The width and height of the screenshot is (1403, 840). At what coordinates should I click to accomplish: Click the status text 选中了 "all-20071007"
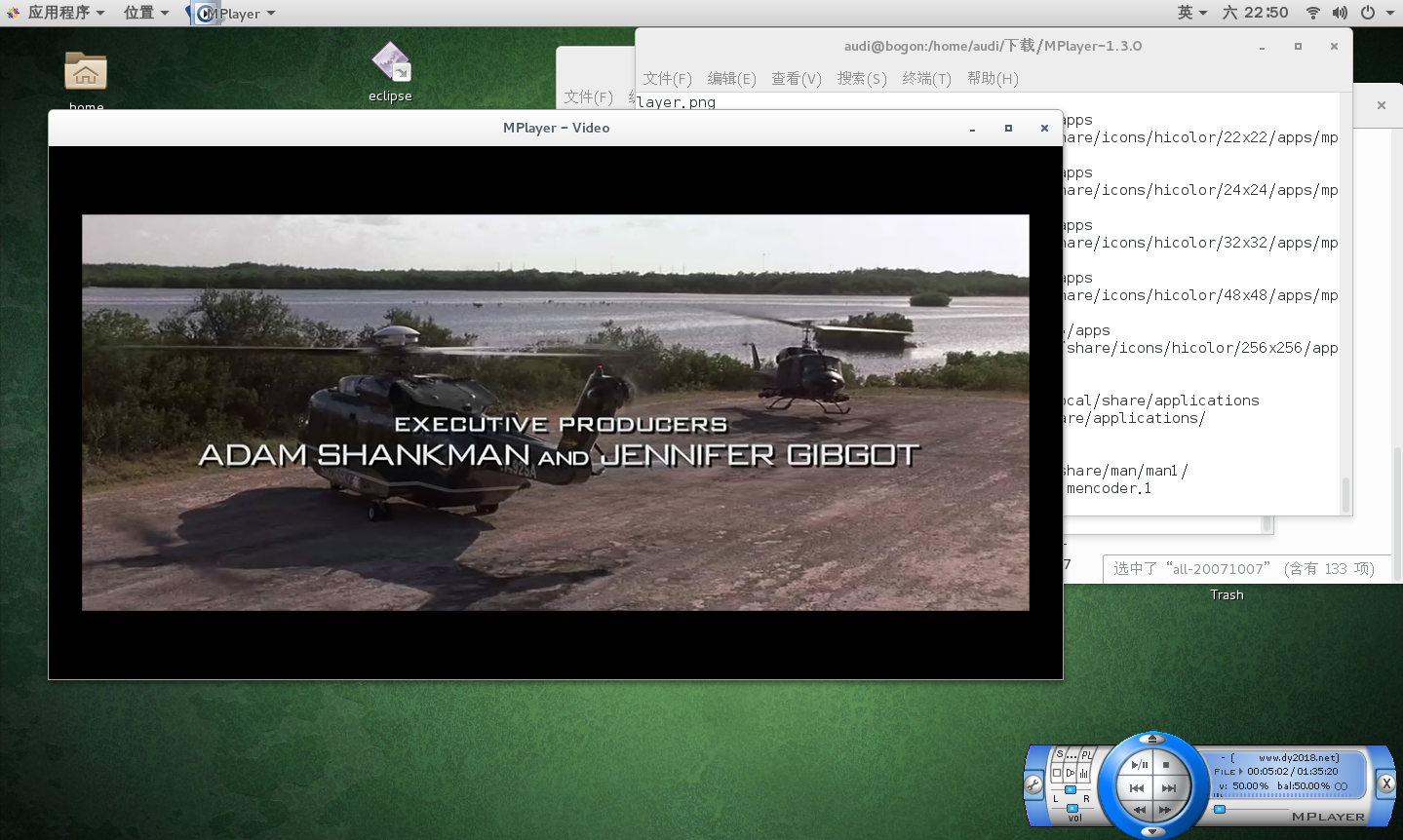pyautogui.click(x=1243, y=568)
